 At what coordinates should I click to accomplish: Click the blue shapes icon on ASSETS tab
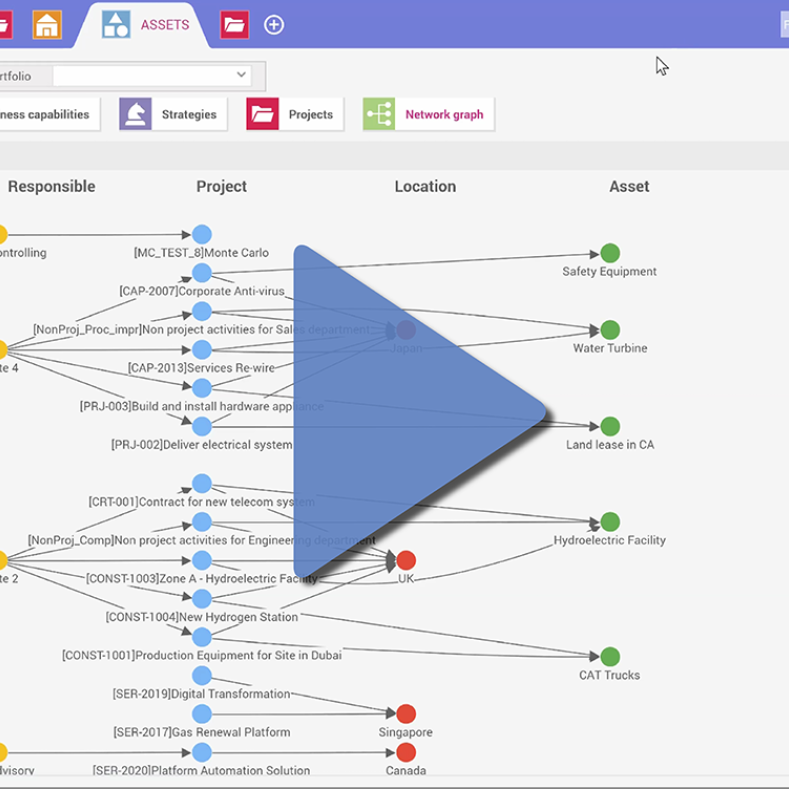point(116,24)
